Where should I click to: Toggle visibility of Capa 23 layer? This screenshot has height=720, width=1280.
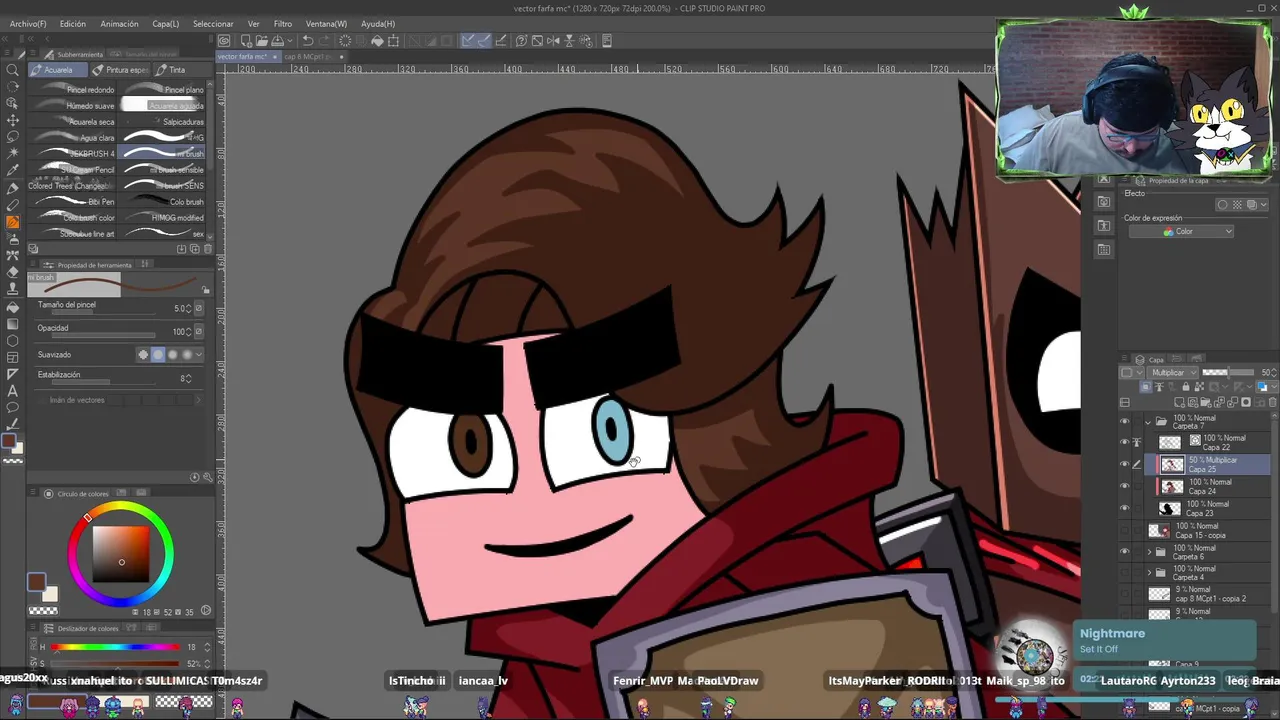(1124, 508)
